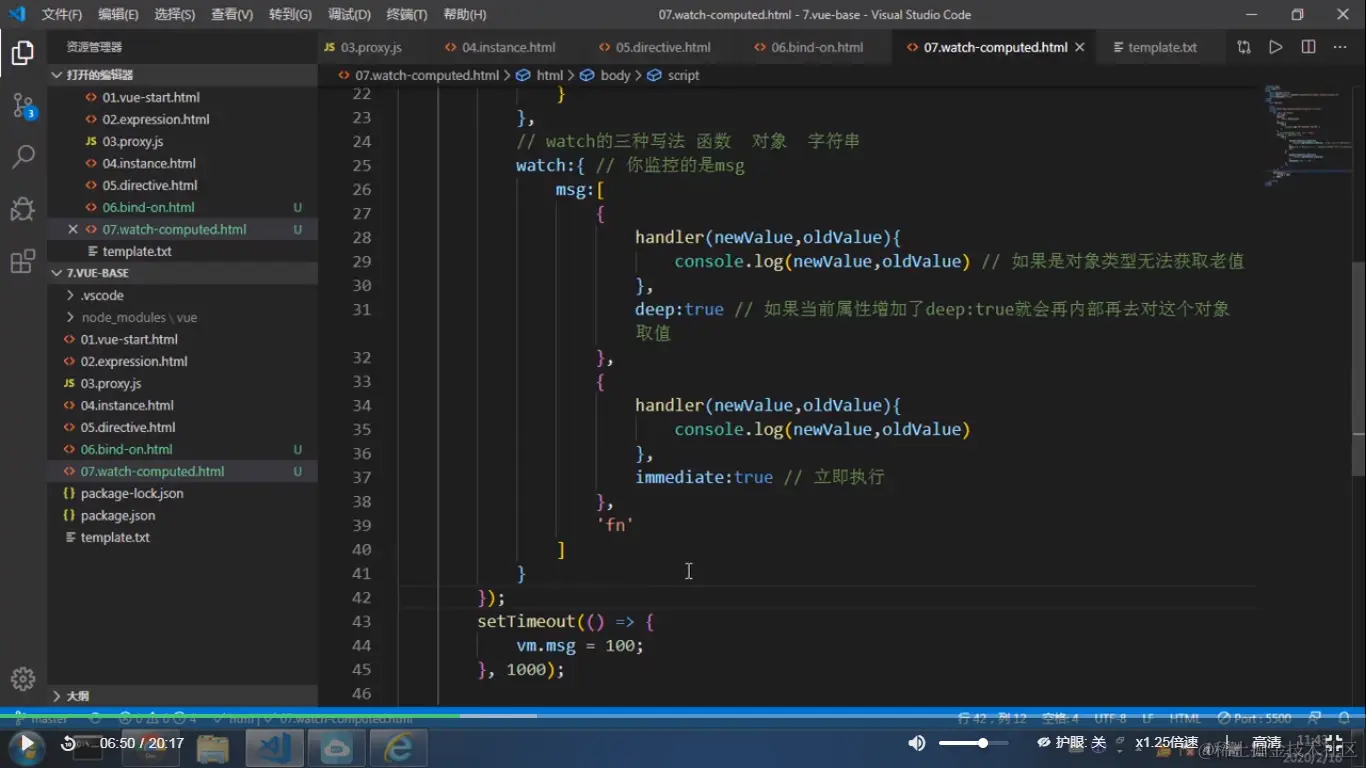Open 06.bind-on.html in open editors list
This screenshot has width=1366, height=768.
[183, 207]
